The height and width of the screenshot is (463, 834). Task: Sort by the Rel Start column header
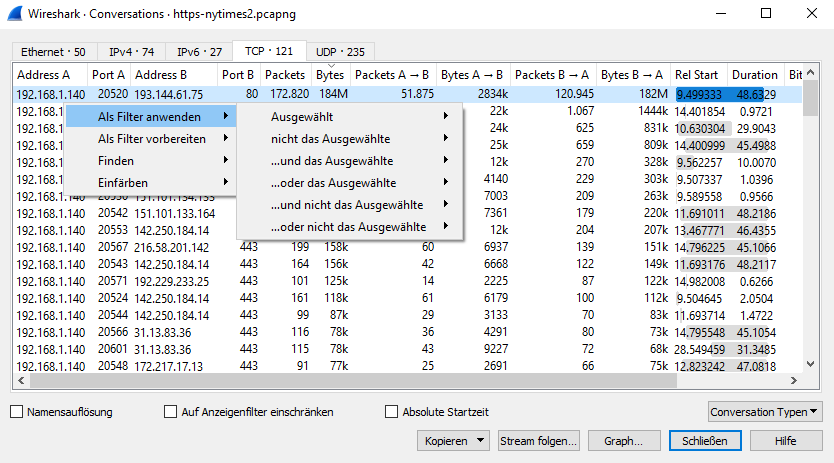coord(699,75)
